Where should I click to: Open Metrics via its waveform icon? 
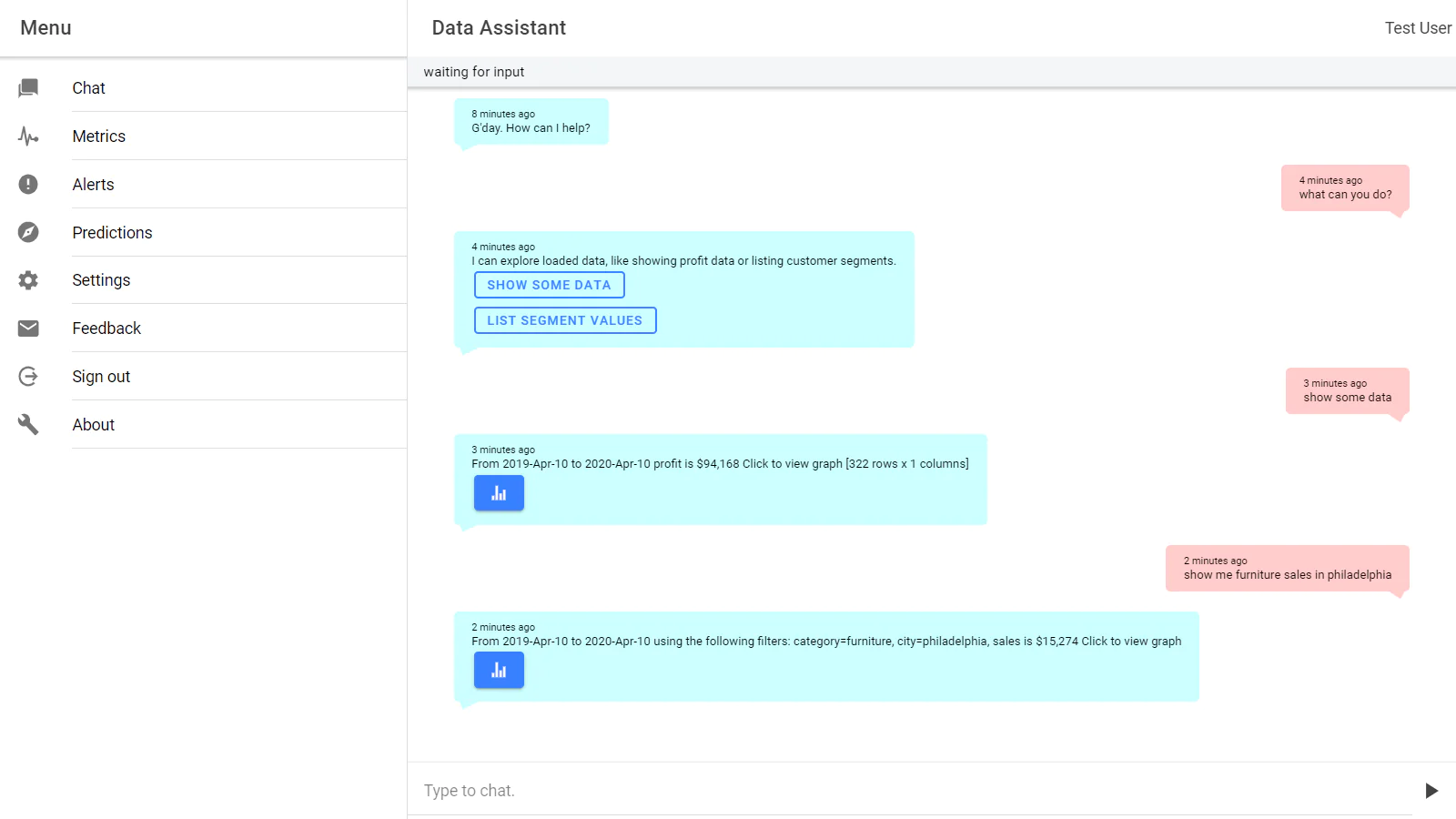pos(28,136)
